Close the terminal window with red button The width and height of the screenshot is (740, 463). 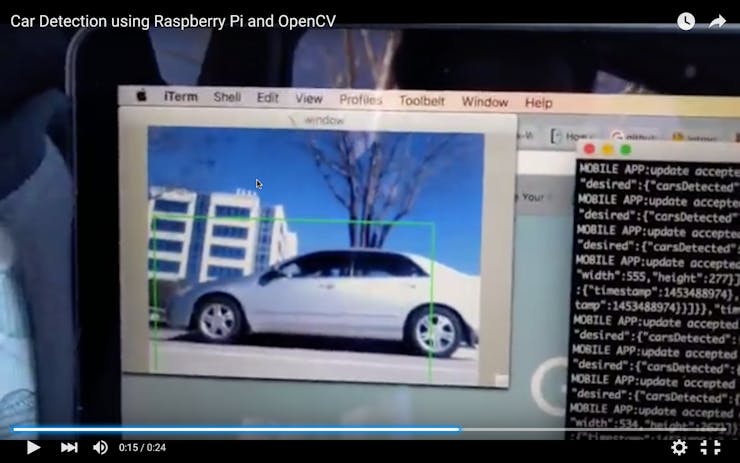pyautogui.click(x=589, y=149)
